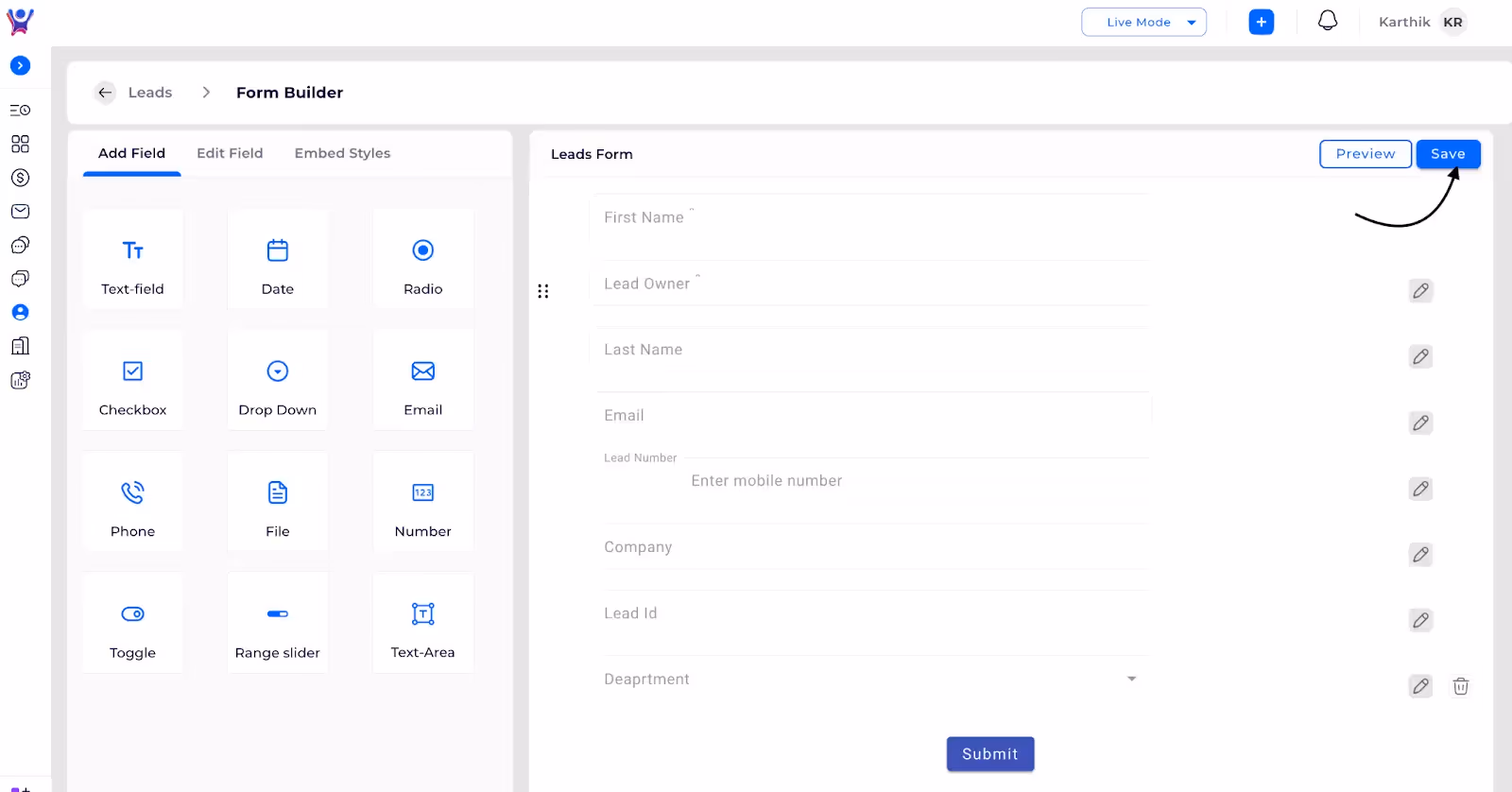Screen dimensions: 1512x792
Task: Add a Date field element
Action: pos(278,259)
